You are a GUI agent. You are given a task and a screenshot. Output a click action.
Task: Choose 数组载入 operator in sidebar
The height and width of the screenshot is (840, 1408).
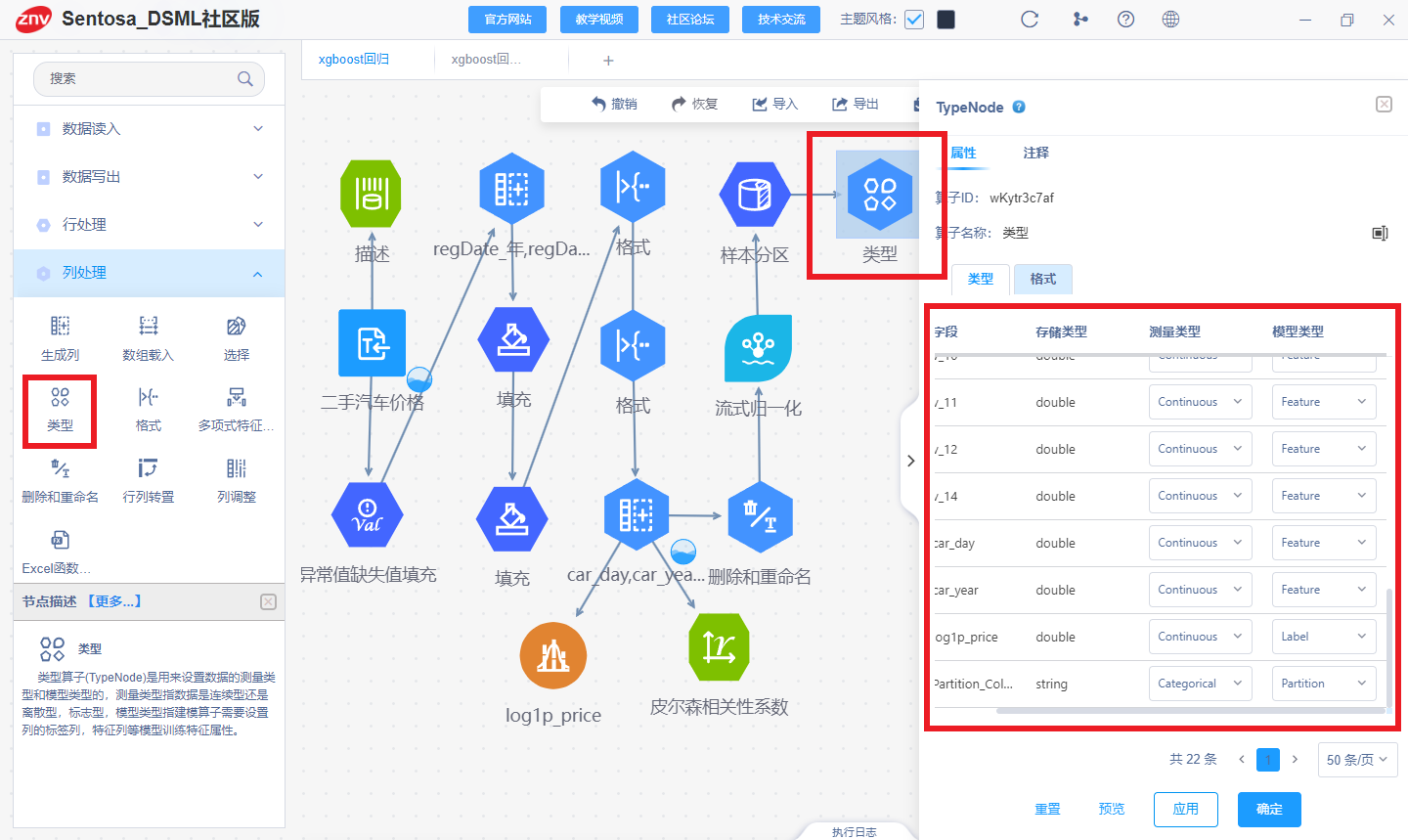(148, 338)
